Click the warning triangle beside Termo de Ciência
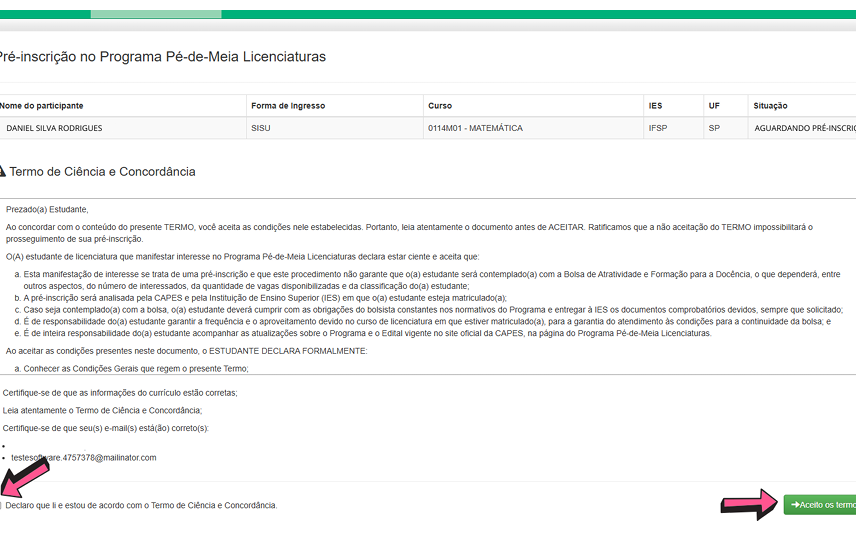The image size is (856, 544). [2, 171]
